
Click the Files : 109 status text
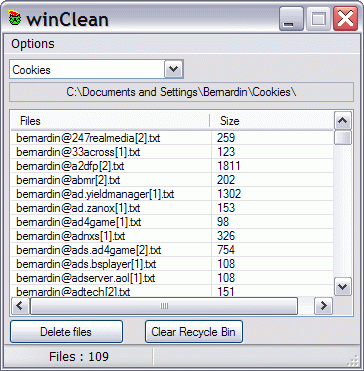[79, 357]
